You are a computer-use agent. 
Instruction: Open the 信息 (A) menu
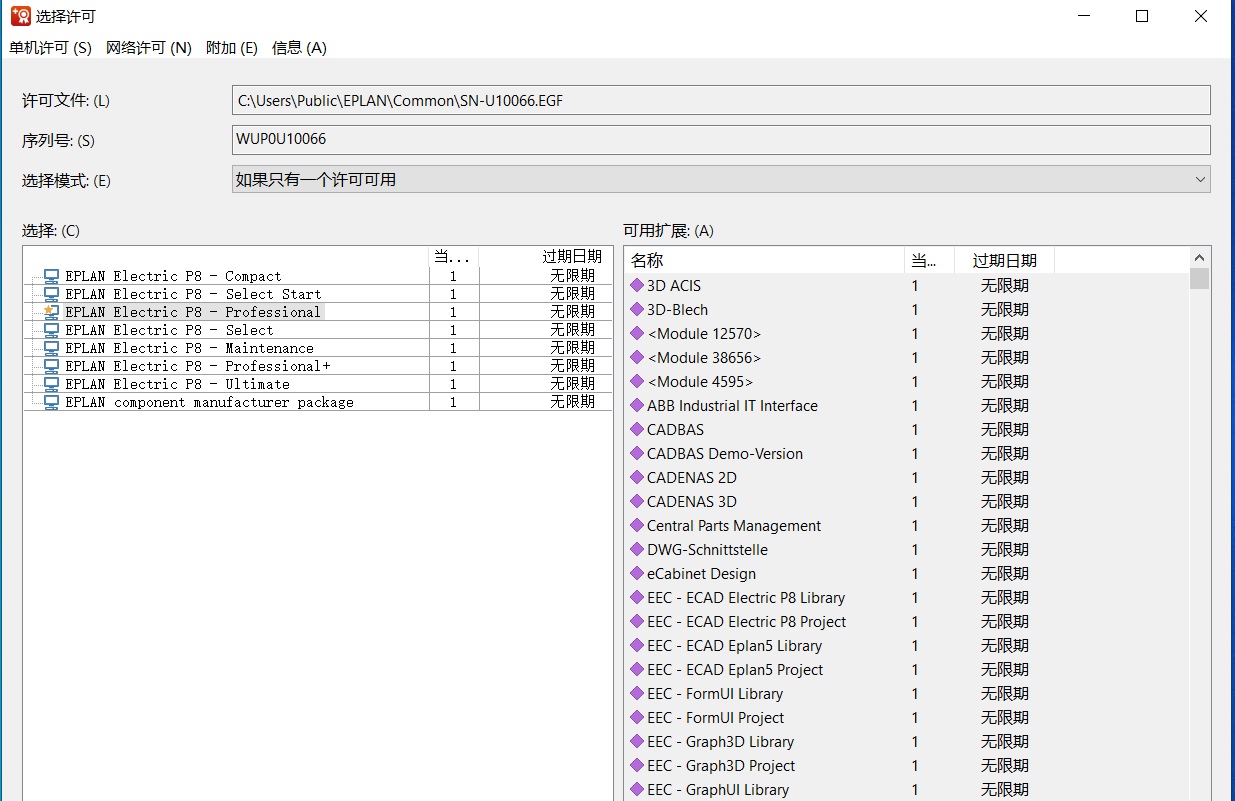pyautogui.click(x=299, y=48)
